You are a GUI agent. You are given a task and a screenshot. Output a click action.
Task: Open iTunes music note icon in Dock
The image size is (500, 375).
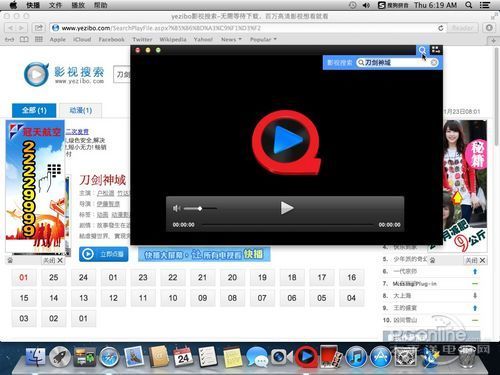(356, 357)
